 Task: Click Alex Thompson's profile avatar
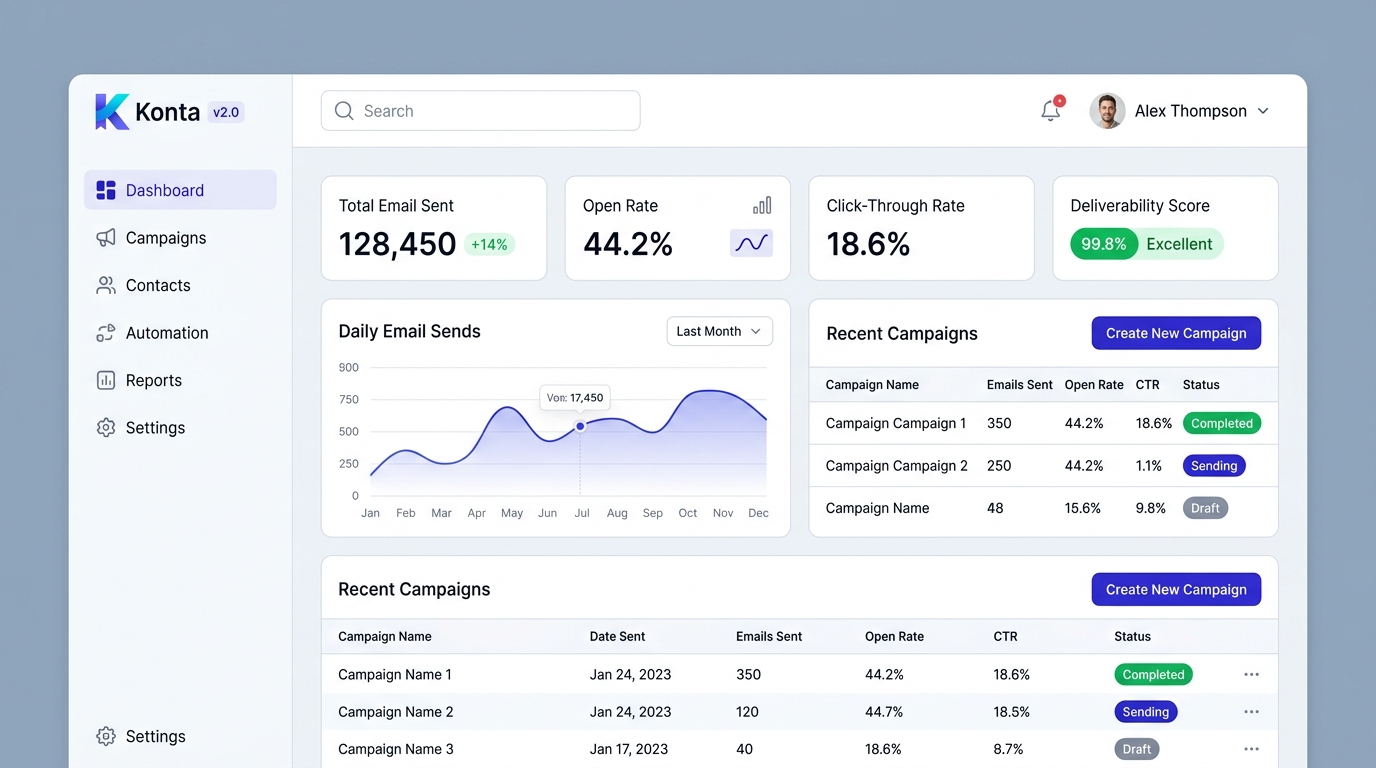[1107, 111]
